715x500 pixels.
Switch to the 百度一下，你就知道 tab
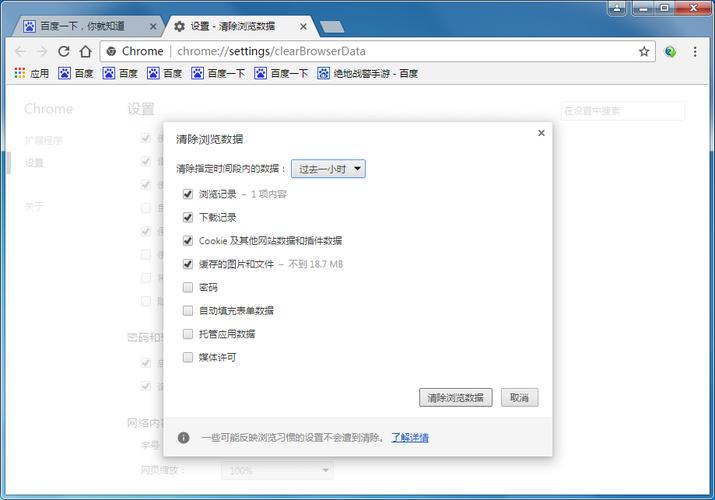click(x=87, y=26)
